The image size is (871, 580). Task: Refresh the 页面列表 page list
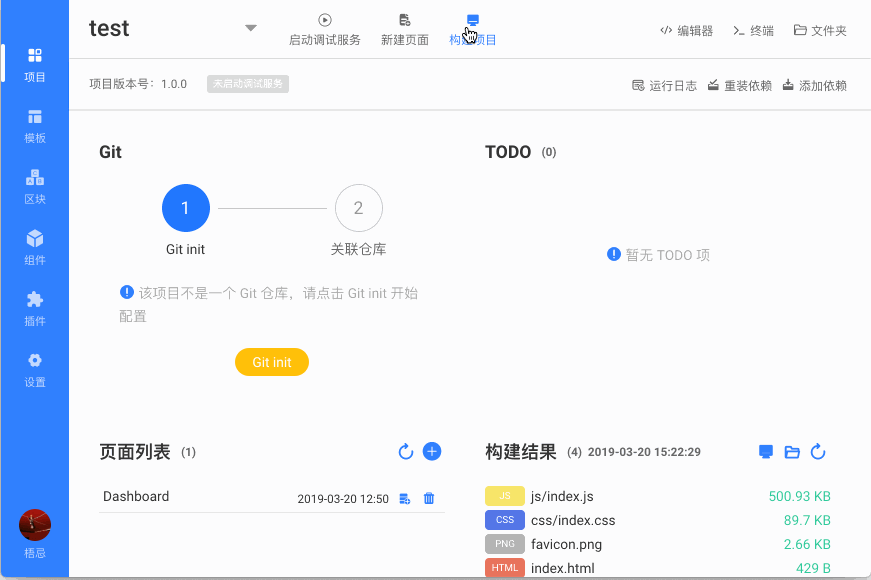pyautogui.click(x=406, y=452)
